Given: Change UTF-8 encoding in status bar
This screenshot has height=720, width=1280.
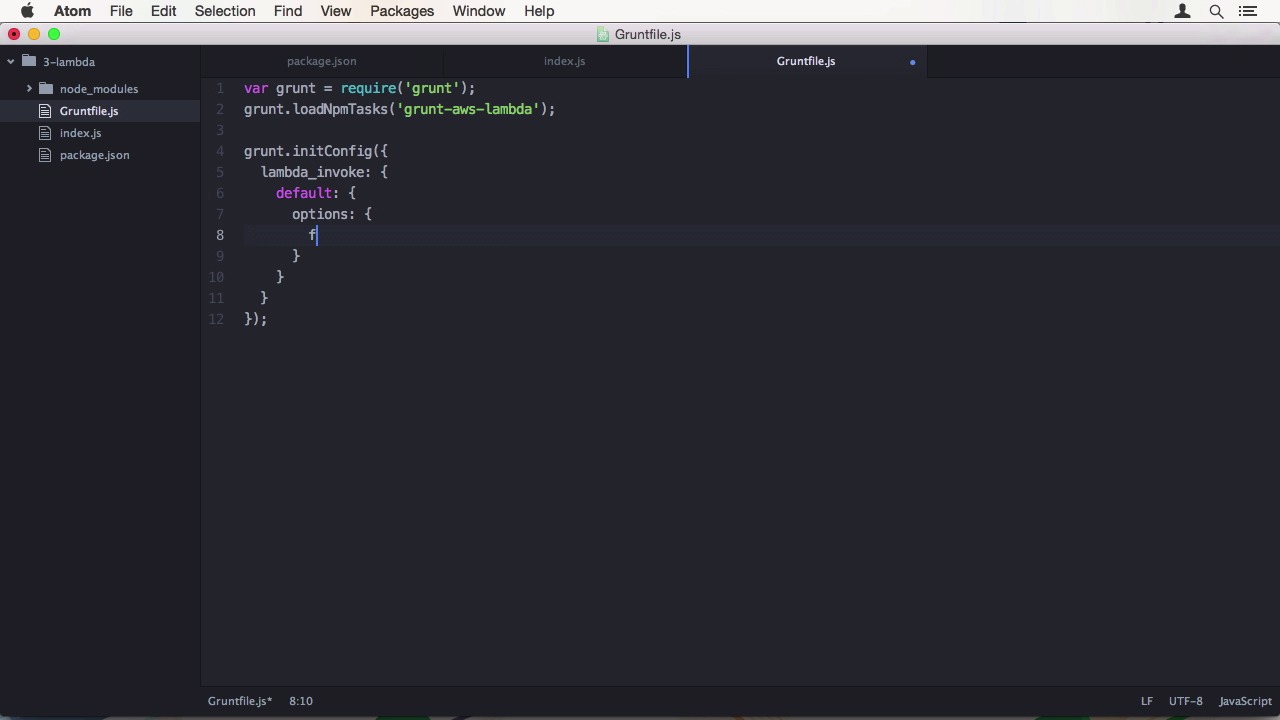Looking at the screenshot, I should (x=1186, y=701).
